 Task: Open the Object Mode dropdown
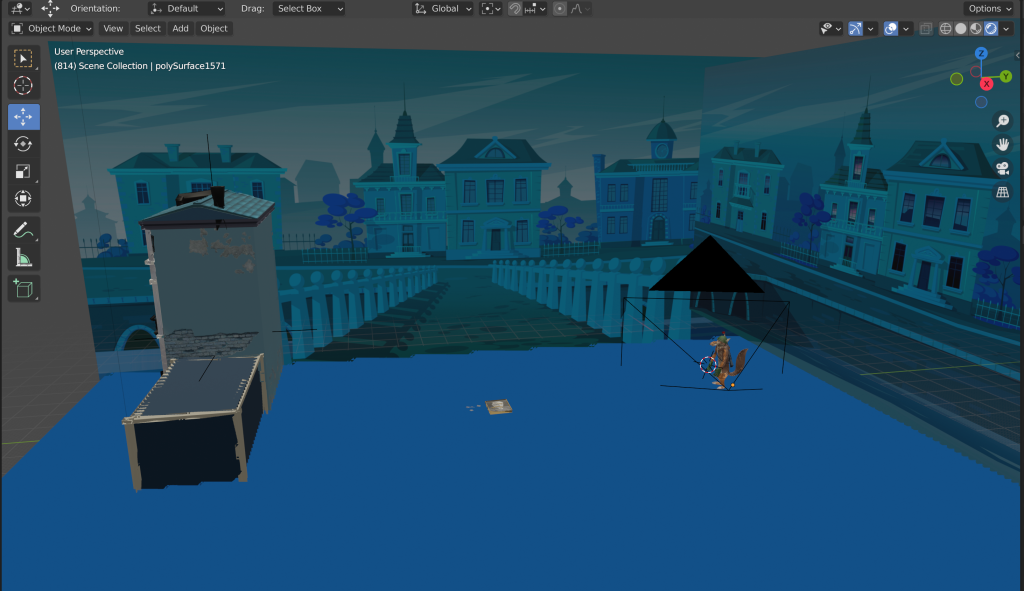click(51, 29)
